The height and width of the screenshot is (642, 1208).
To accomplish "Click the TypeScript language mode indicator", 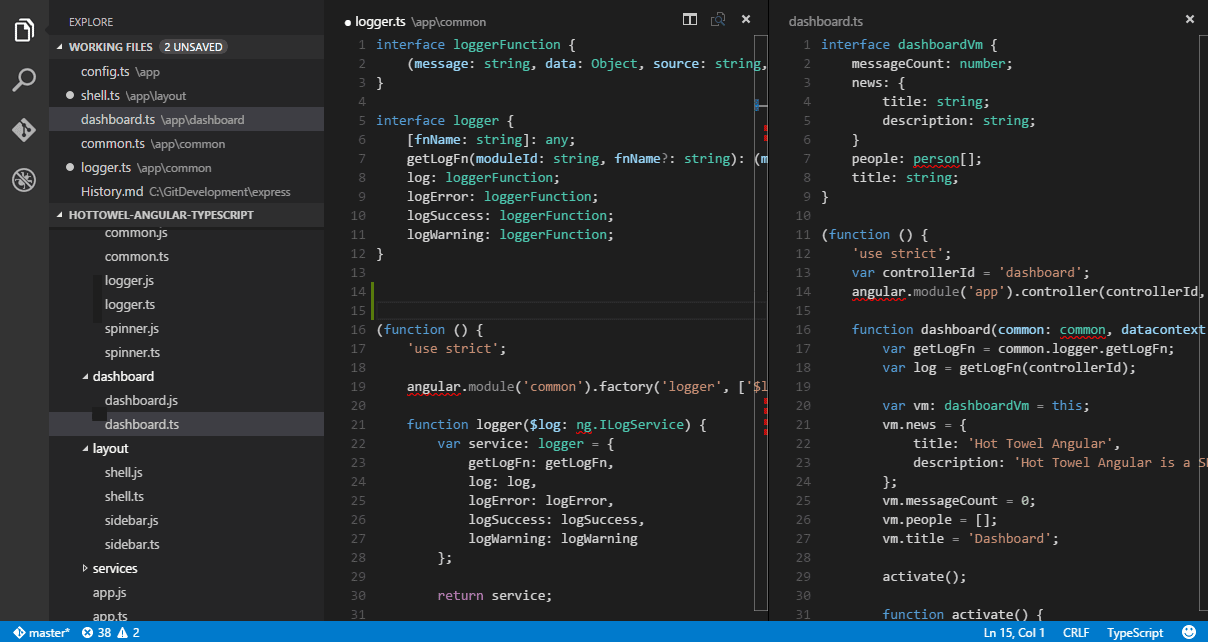I will pyautogui.click(x=1135, y=632).
